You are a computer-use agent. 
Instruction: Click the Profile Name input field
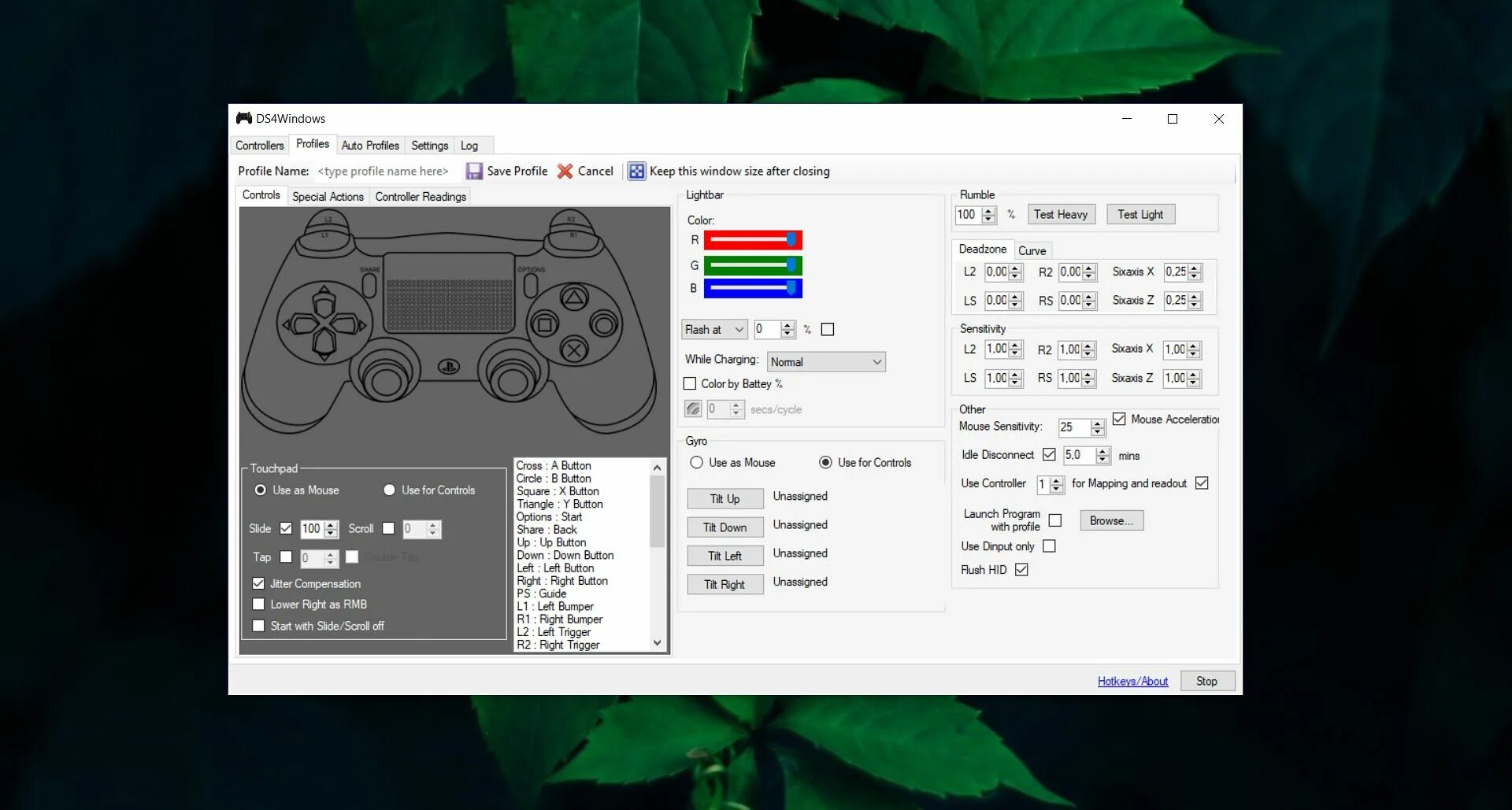384,171
